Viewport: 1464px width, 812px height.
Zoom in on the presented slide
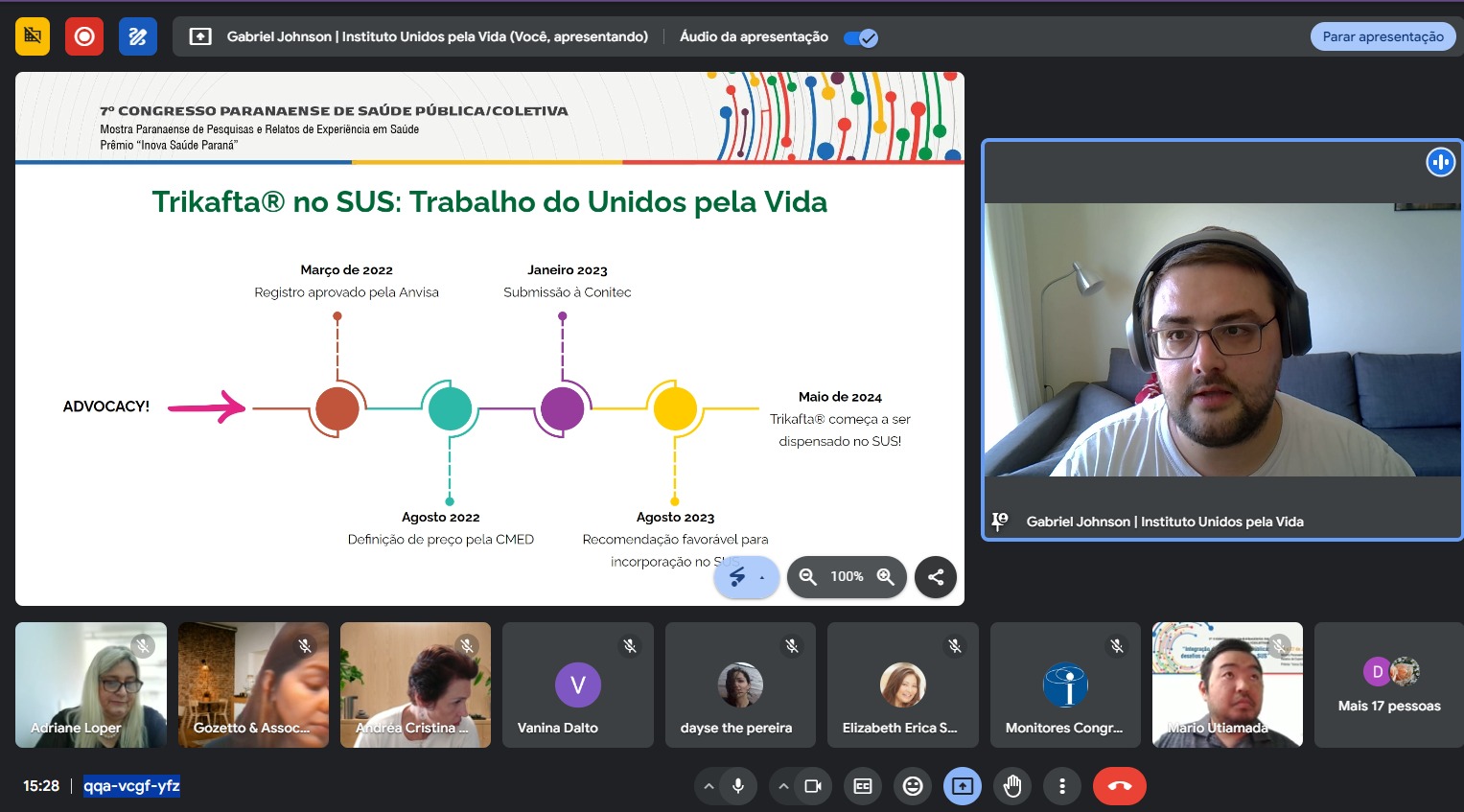click(x=886, y=576)
